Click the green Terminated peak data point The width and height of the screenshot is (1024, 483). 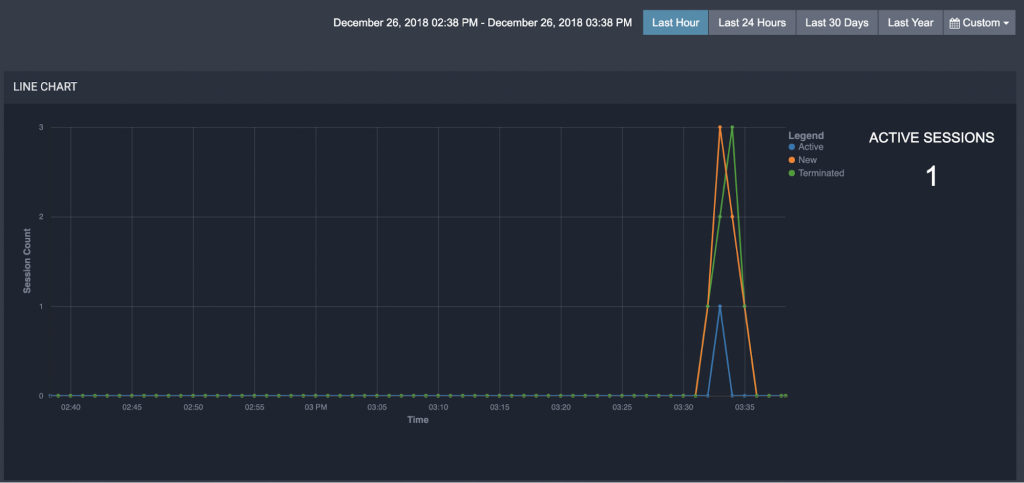pos(732,127)
